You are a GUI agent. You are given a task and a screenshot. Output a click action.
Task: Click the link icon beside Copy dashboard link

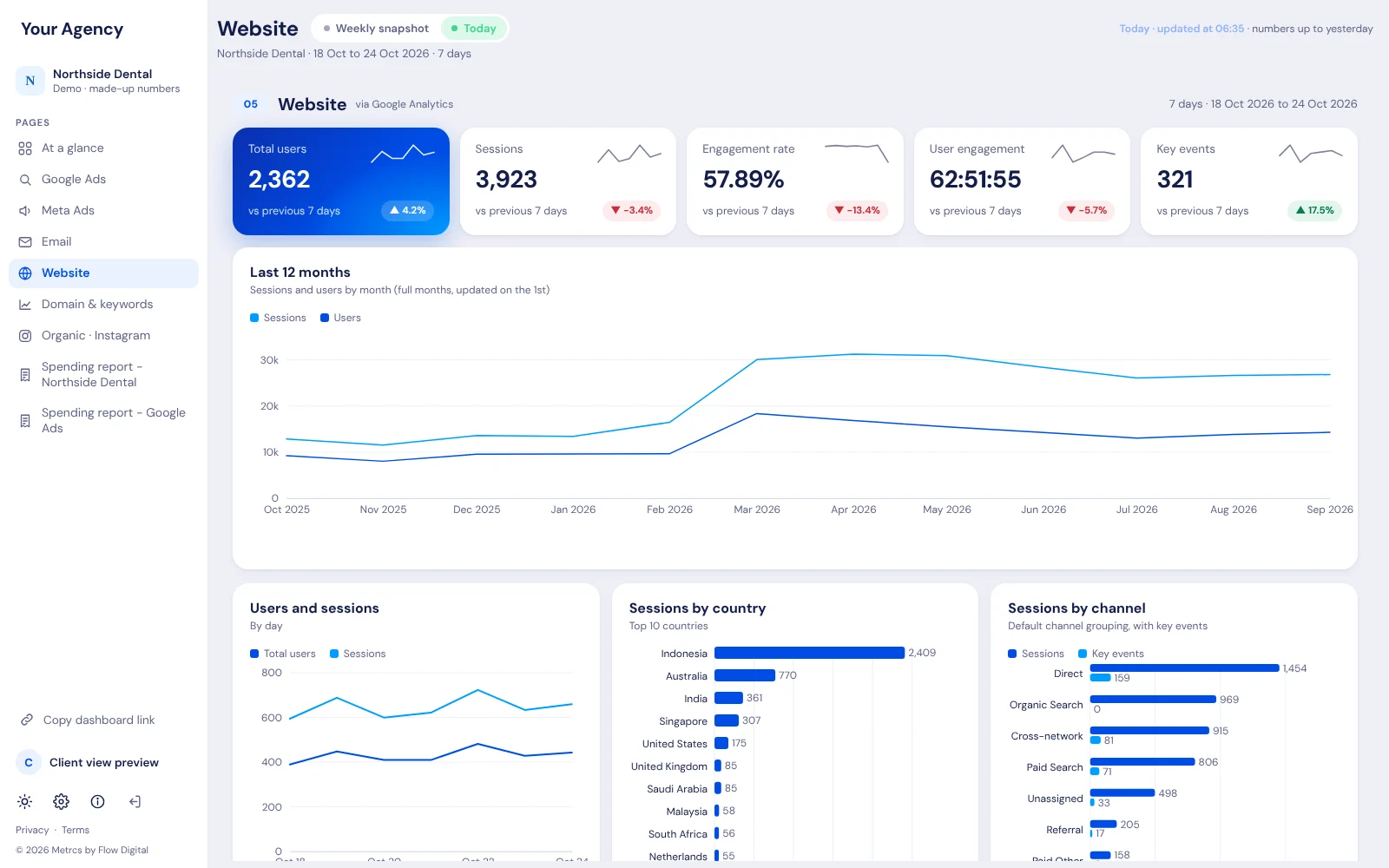point(27,720)
